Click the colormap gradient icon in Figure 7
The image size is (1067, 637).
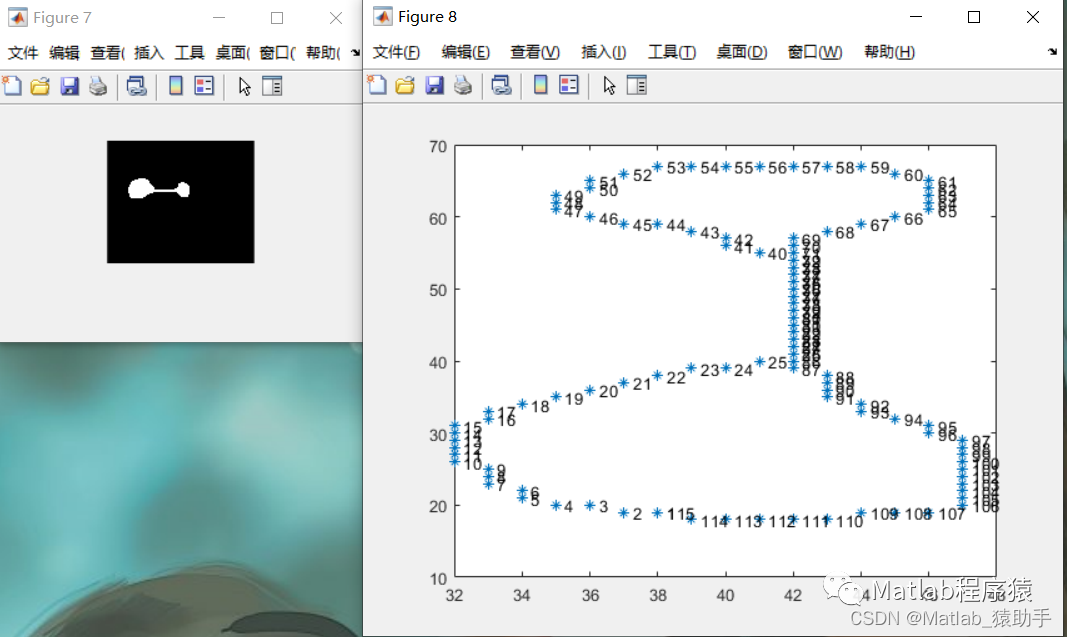[177, 85]
